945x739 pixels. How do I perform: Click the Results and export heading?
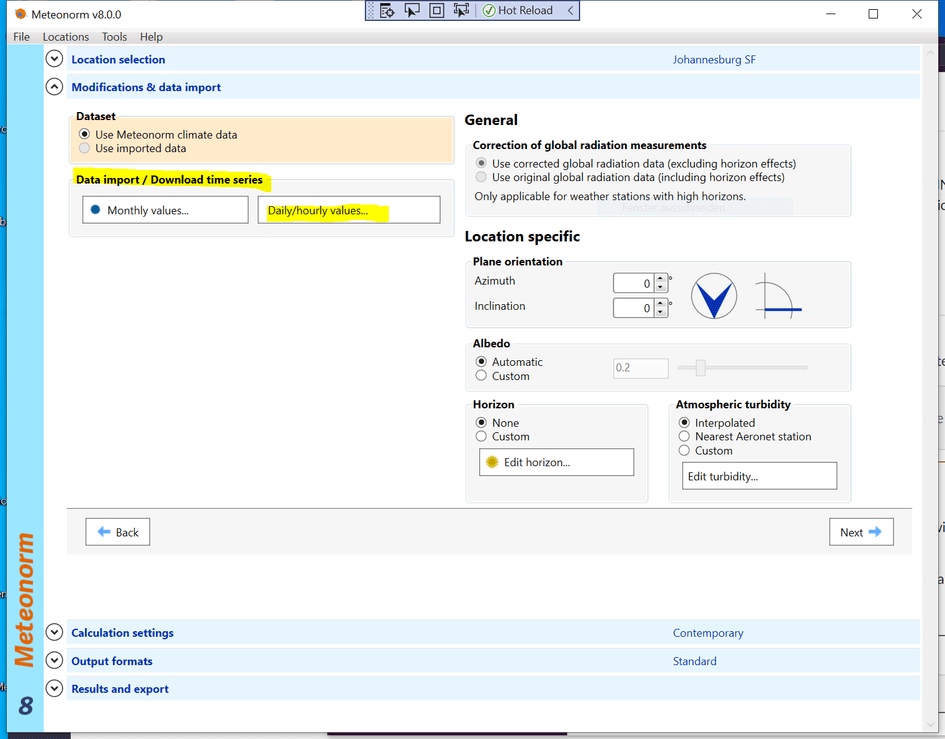pos(120,688)
